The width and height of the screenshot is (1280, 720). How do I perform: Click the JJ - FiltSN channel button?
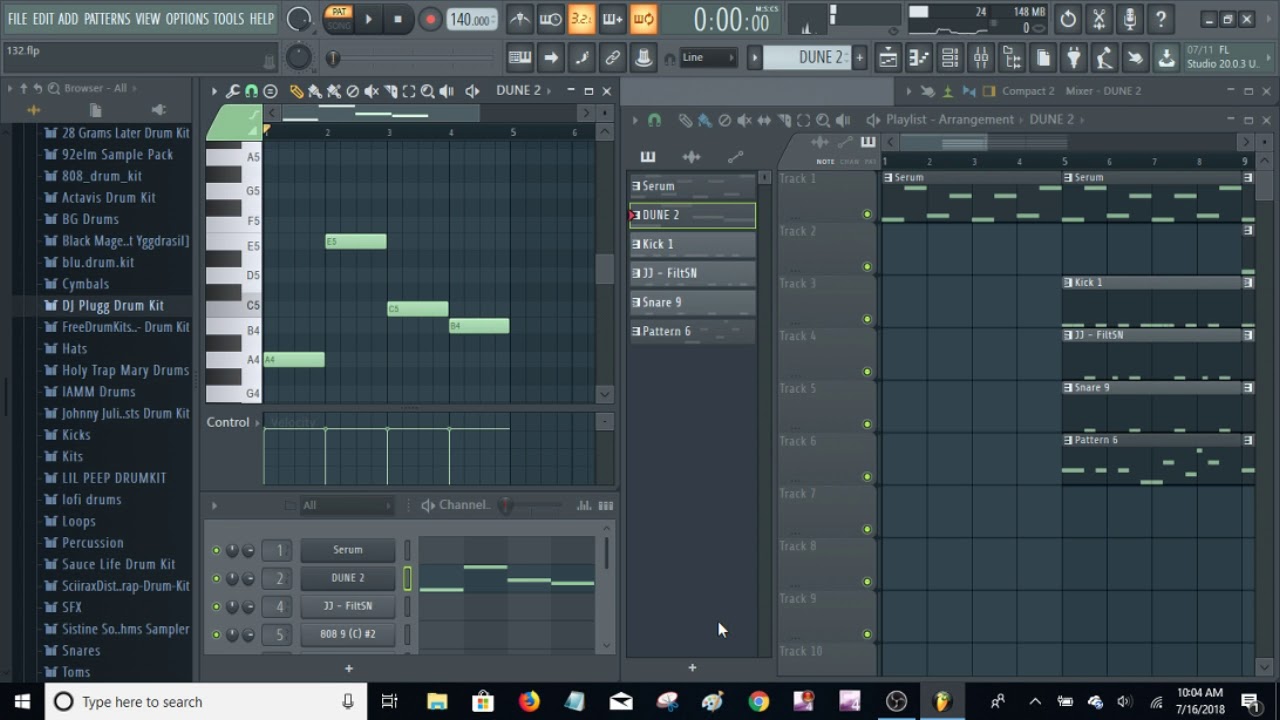pyautogui.click(x=348, y=606)
